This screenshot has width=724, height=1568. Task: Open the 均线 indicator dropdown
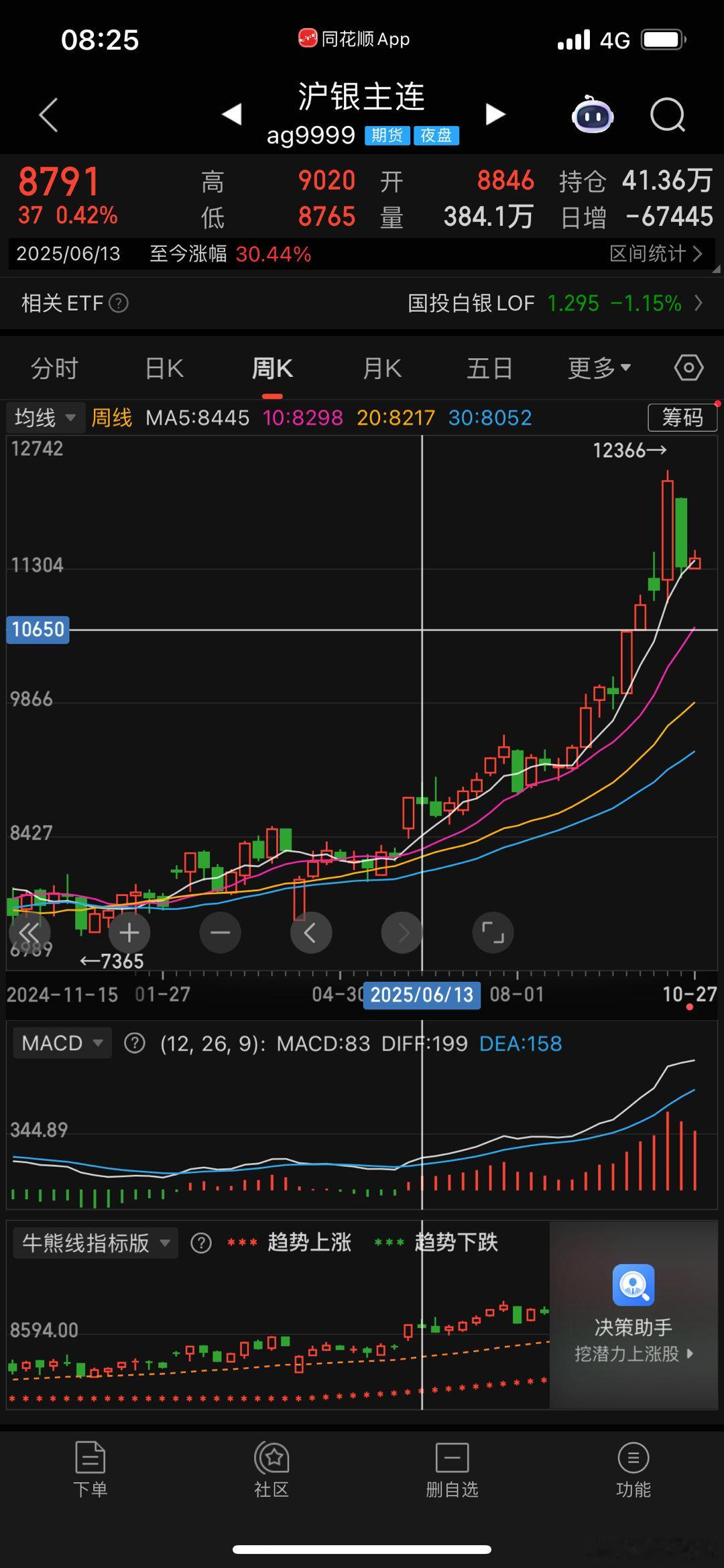click(x=46, y=418)
